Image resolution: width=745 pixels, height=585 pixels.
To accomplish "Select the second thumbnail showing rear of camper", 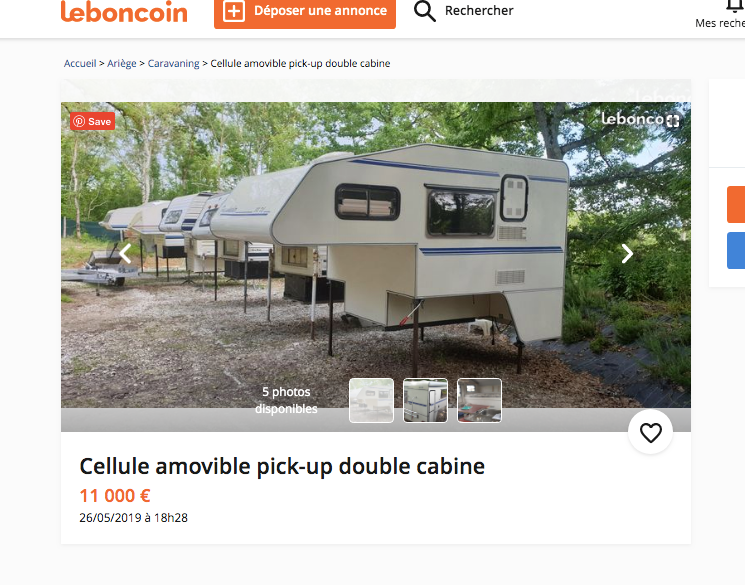I will coord(425,400).
